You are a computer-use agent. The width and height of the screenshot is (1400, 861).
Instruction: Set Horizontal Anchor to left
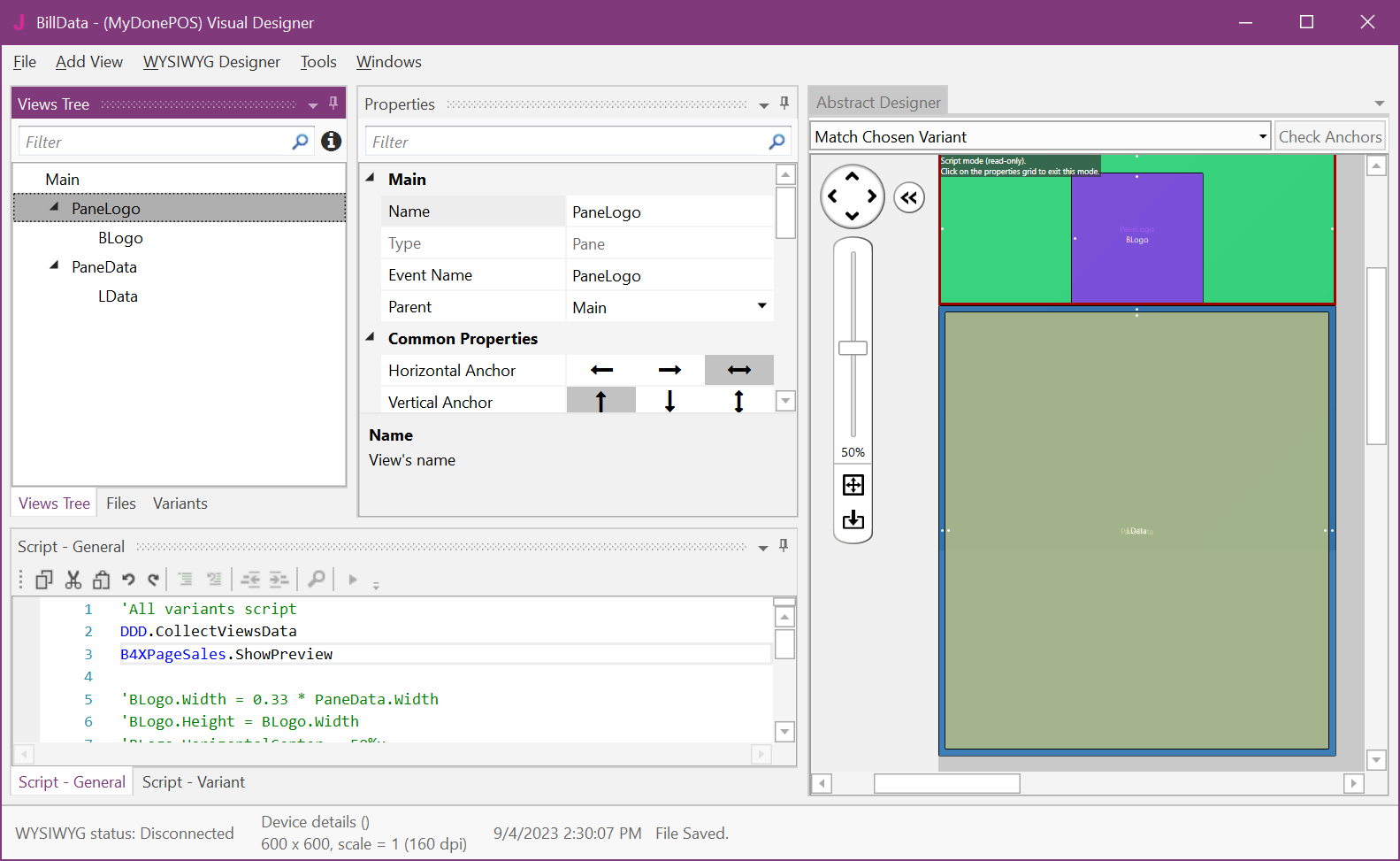click(x=601, y=370)
